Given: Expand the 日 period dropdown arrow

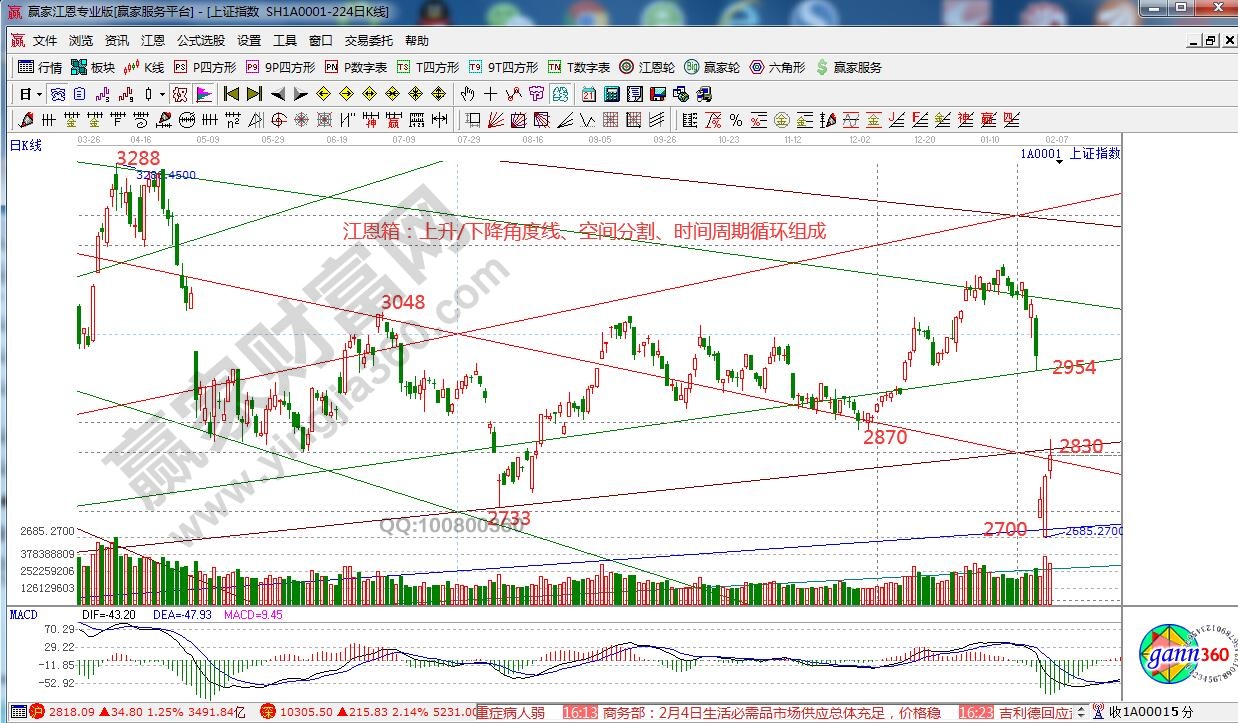Looking at the screenshot, I should point(38,94).
